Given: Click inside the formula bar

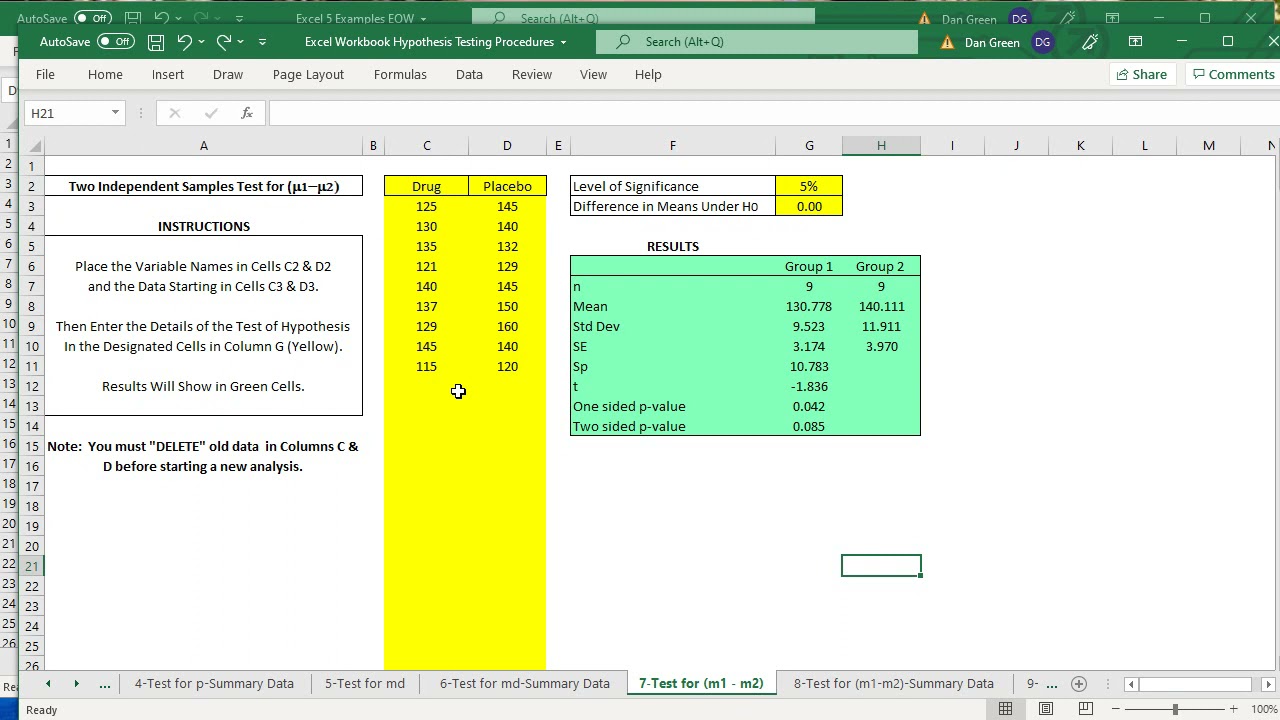Looking at the screenshot, I should click(772, 113).
